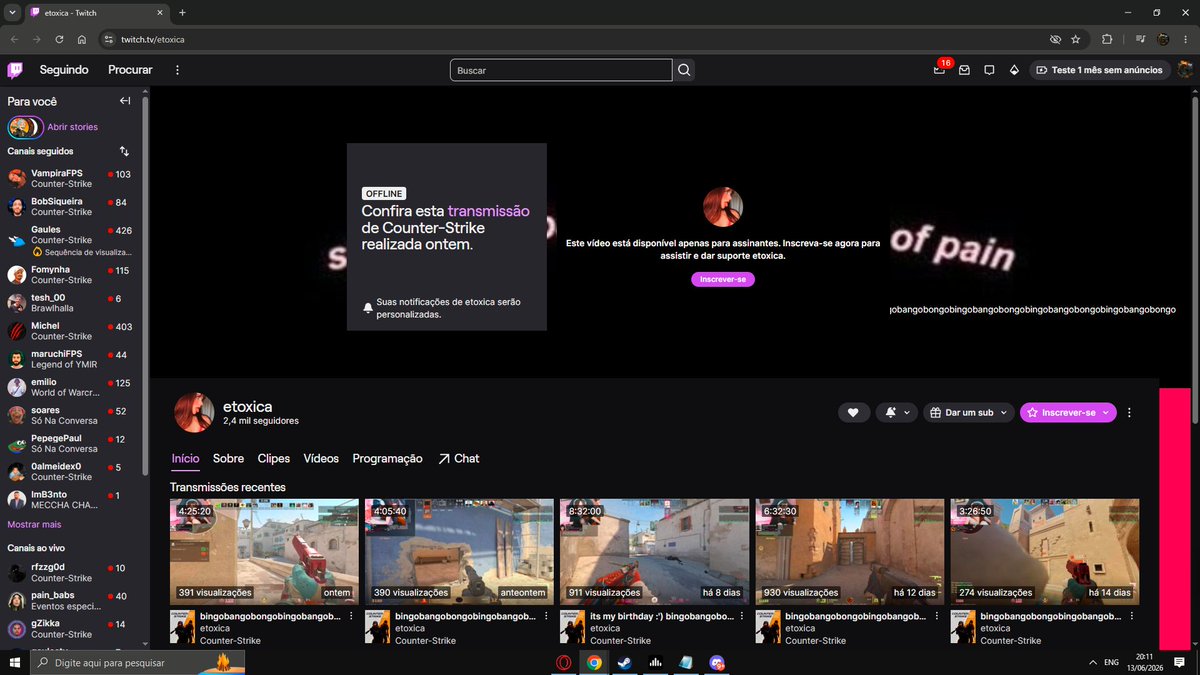Click the transmissão link in offline card

click(488, 211)
